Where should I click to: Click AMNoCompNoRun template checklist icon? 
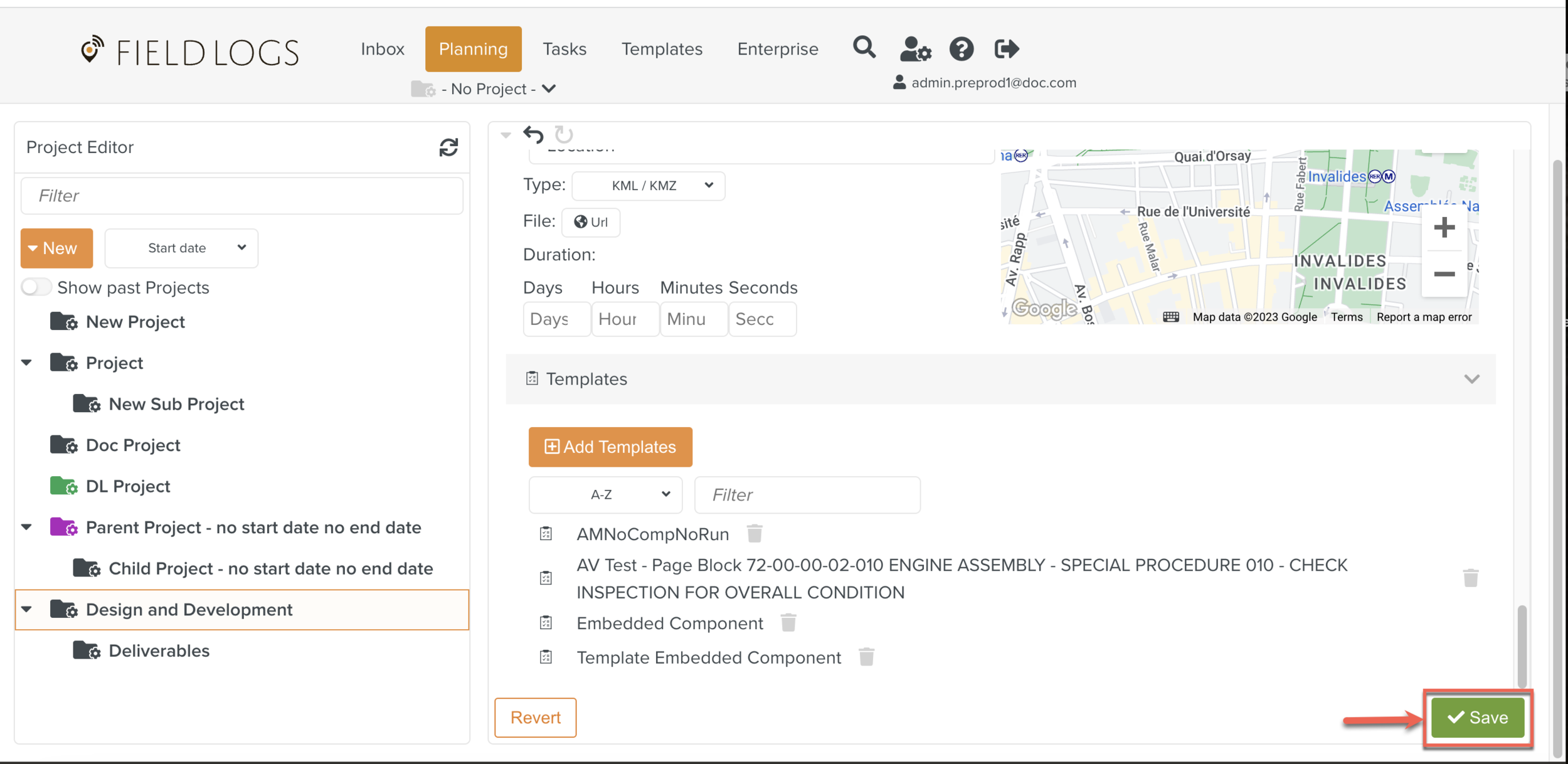(x=546, y=534)
